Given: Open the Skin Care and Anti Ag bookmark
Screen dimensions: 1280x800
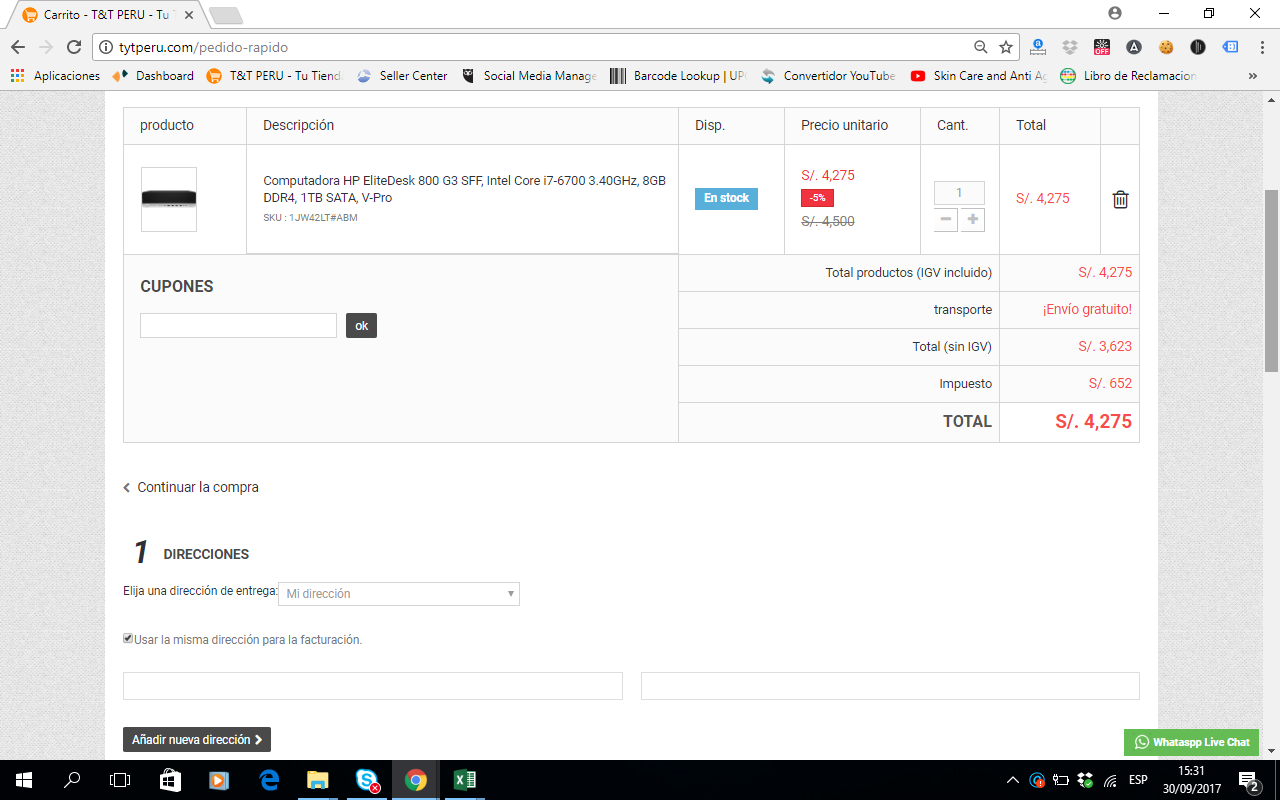Looking at the screenshot, I should [x=978, y=76].
